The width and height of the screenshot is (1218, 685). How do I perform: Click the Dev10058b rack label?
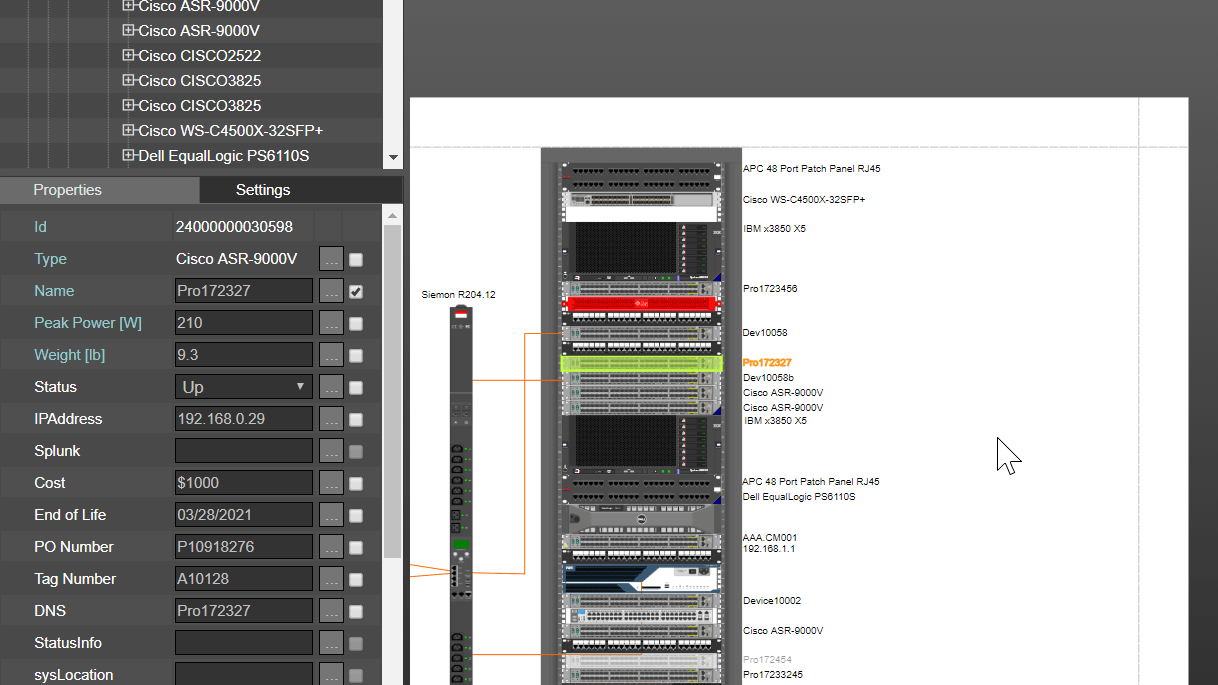coord(768,378)
